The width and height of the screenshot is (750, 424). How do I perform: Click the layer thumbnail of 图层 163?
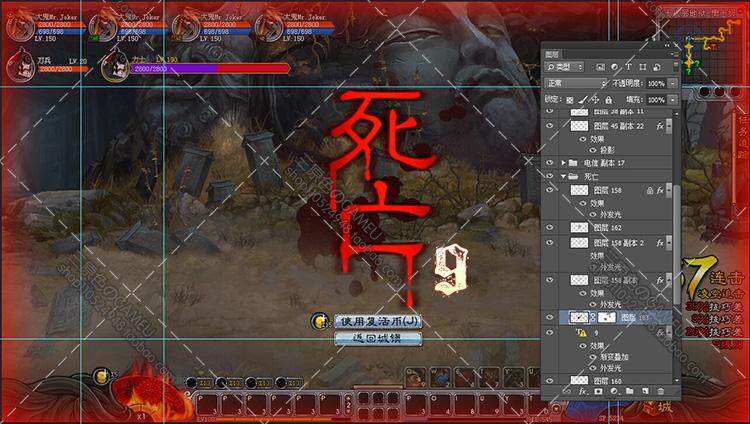tap(579, 317)
